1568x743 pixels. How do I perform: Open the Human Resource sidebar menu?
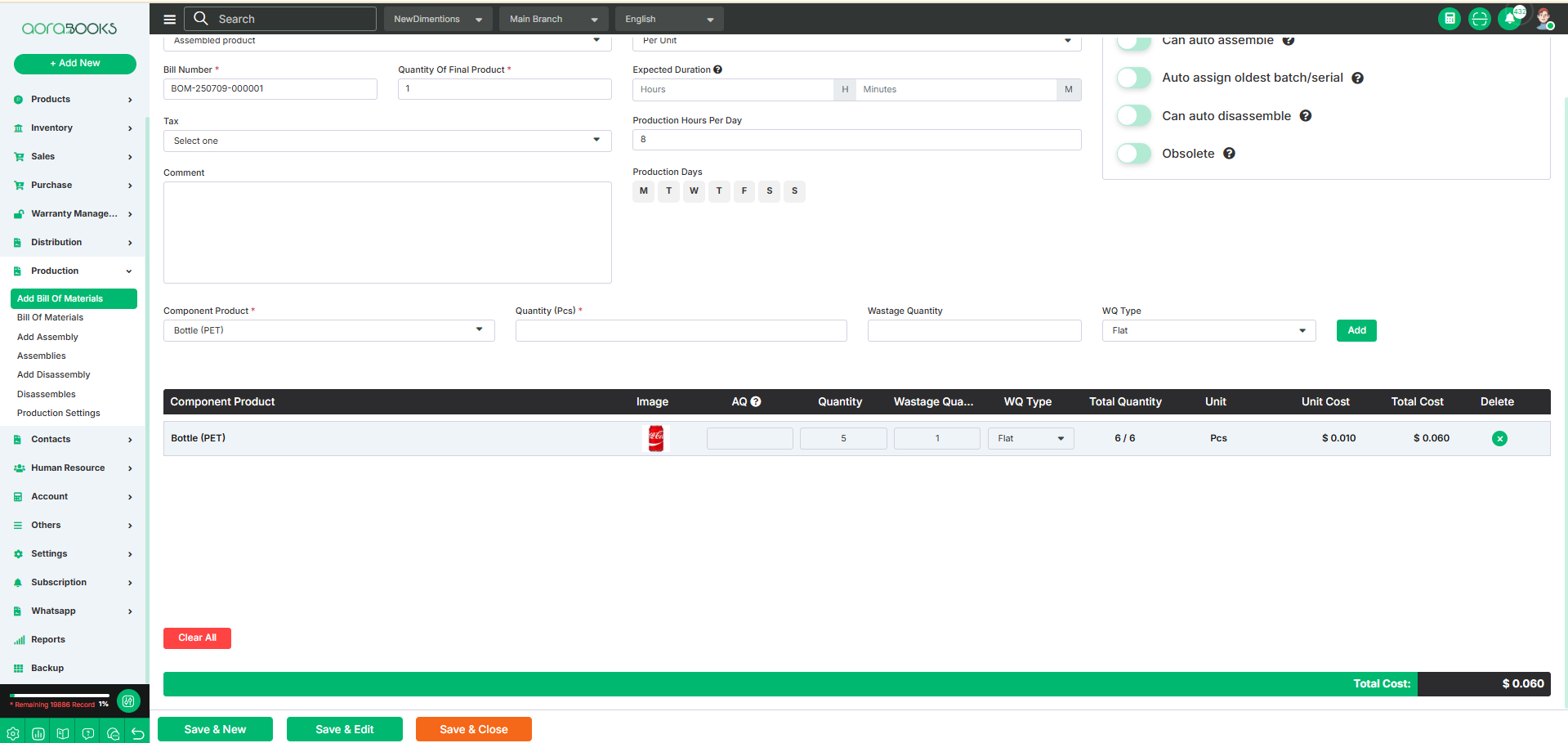[x=74, y=468]
